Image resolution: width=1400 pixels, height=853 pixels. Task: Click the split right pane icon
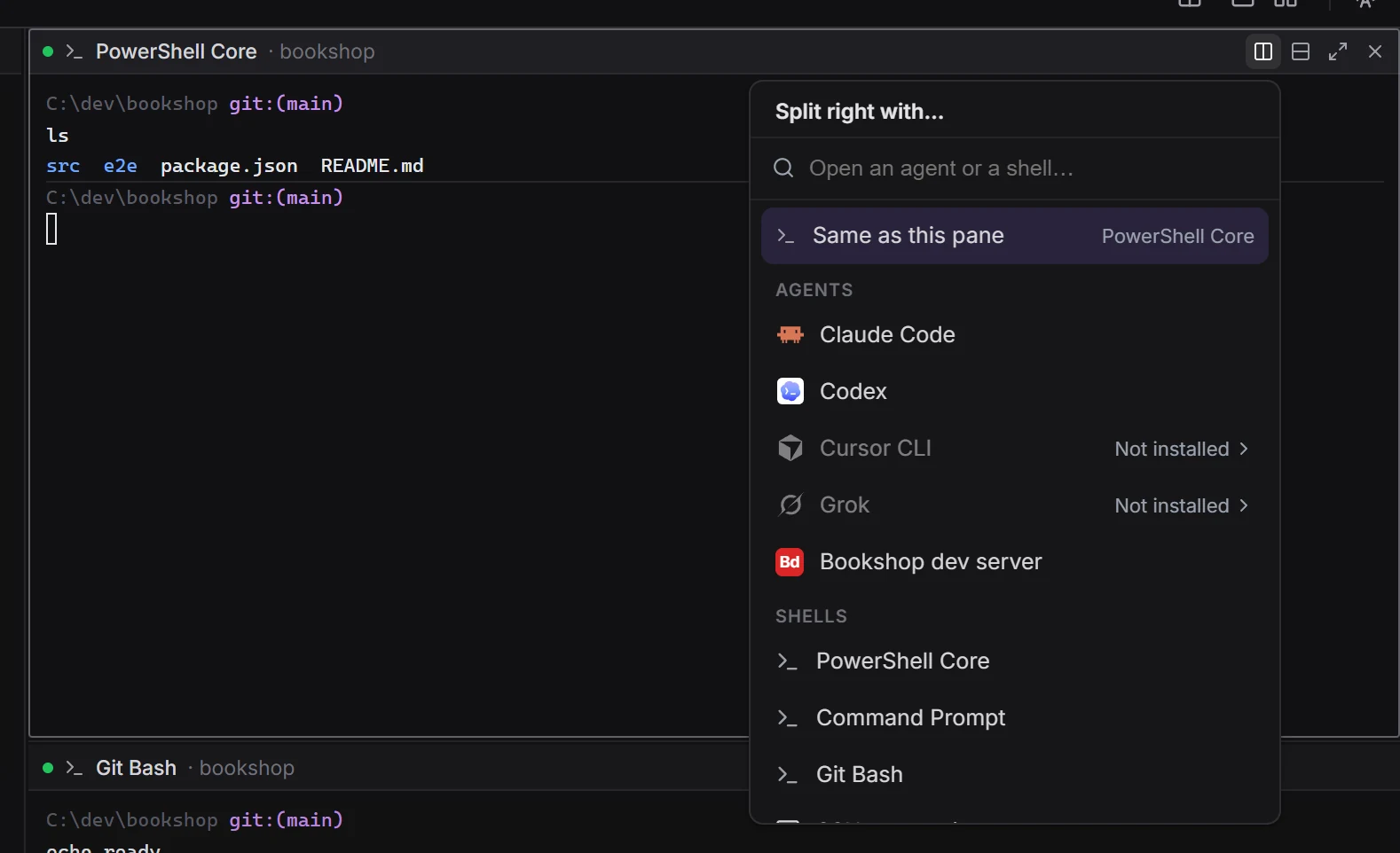[1263, 51]
